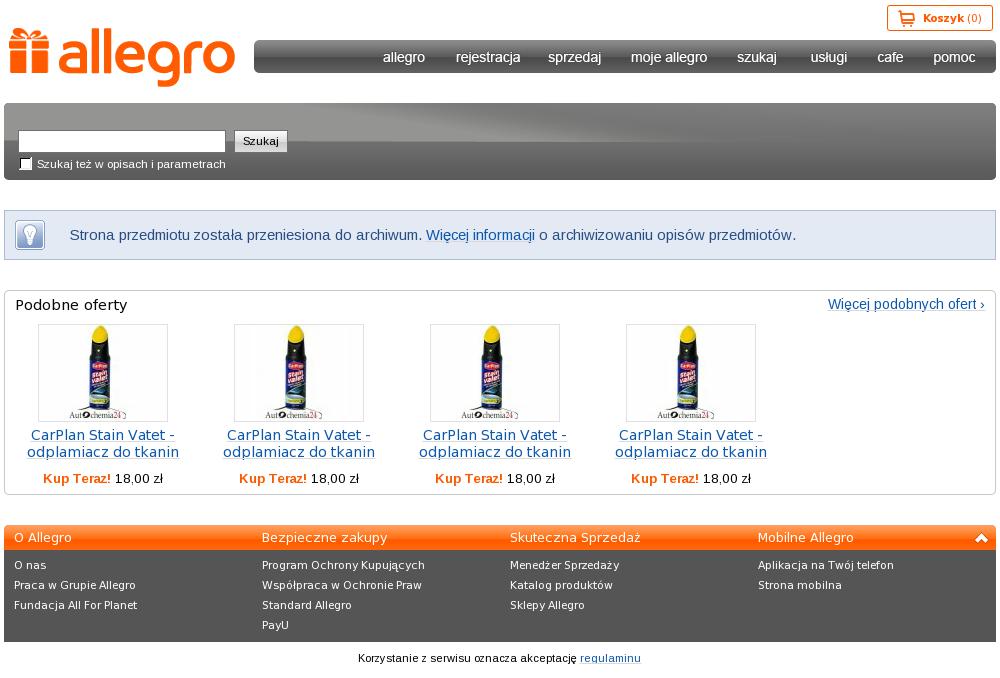The image size is (1000, 678).
Task: Open the O nas footer link
Action: pos(30,565)
